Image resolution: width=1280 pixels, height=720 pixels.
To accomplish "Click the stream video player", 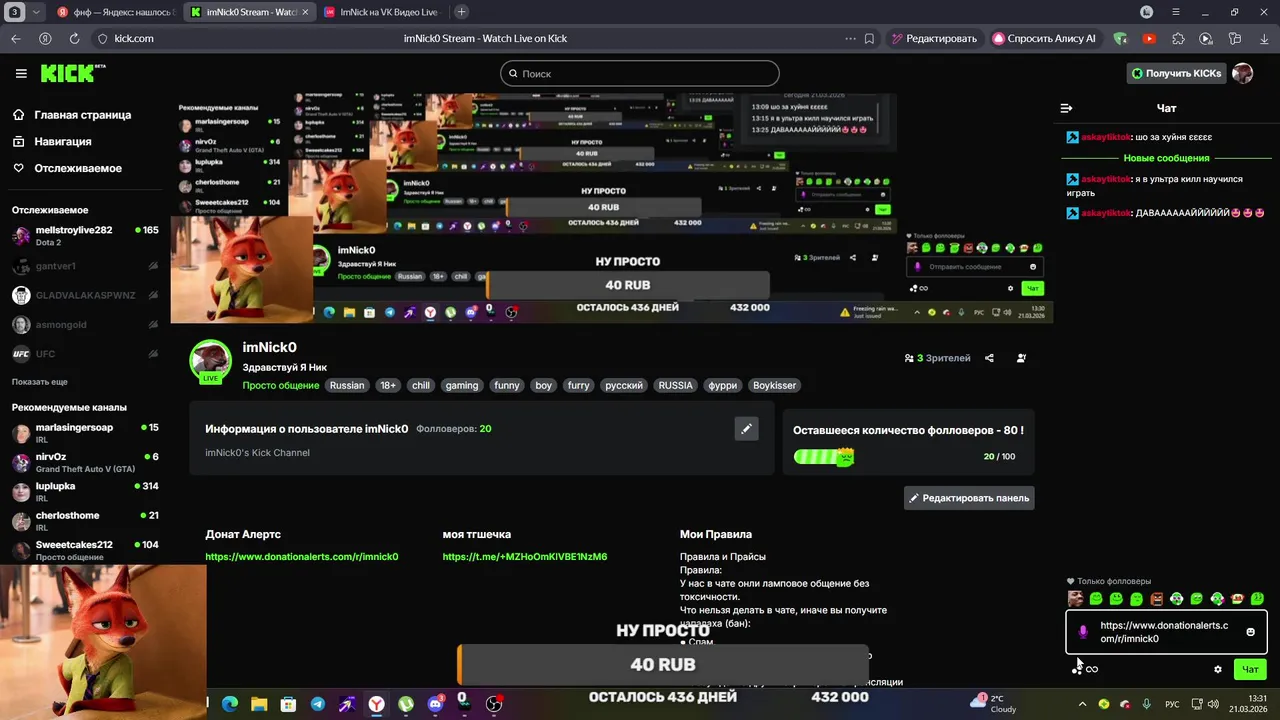I will [611, 209].
